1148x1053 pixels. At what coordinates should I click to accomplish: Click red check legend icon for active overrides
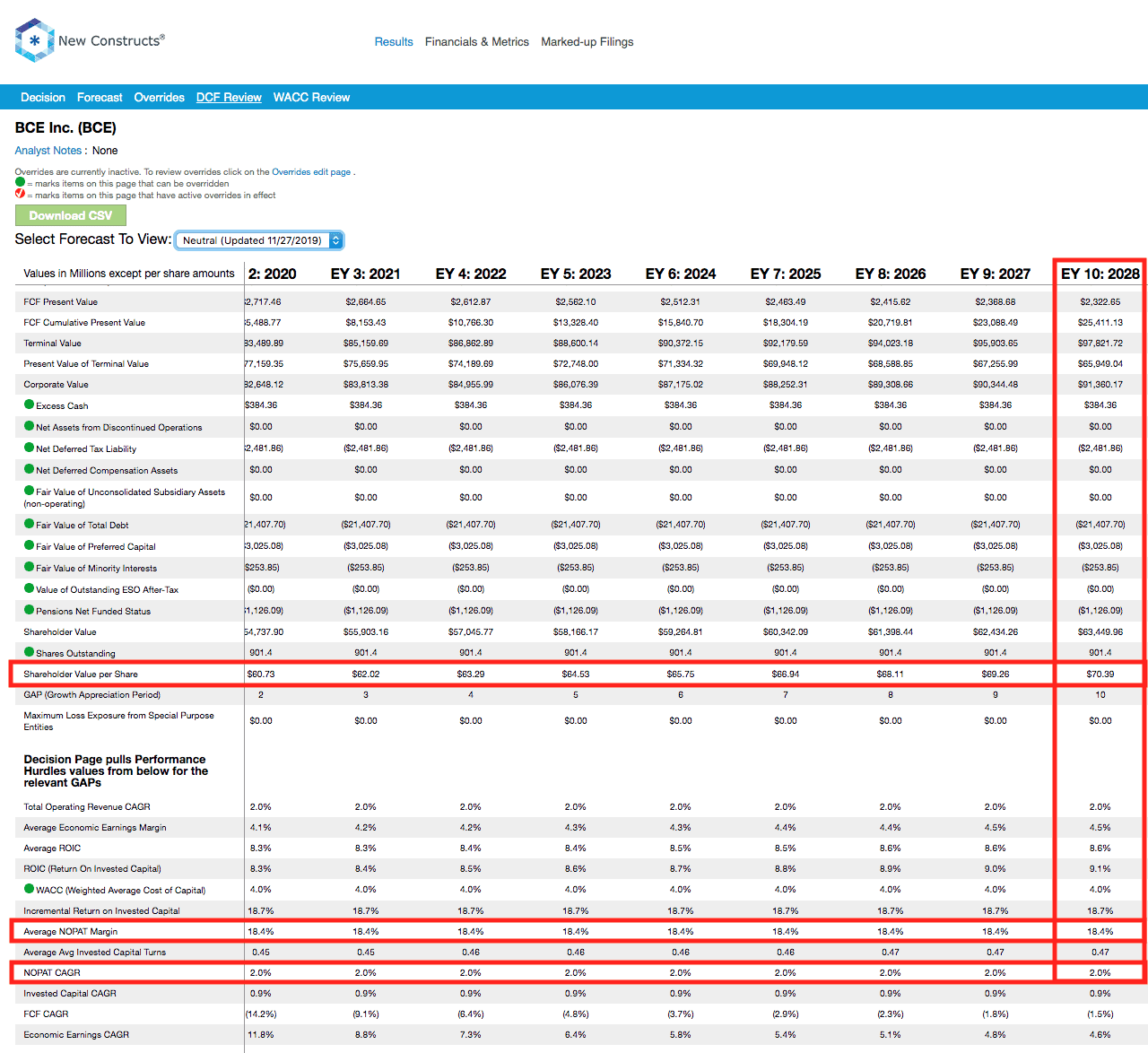[20, 194]
